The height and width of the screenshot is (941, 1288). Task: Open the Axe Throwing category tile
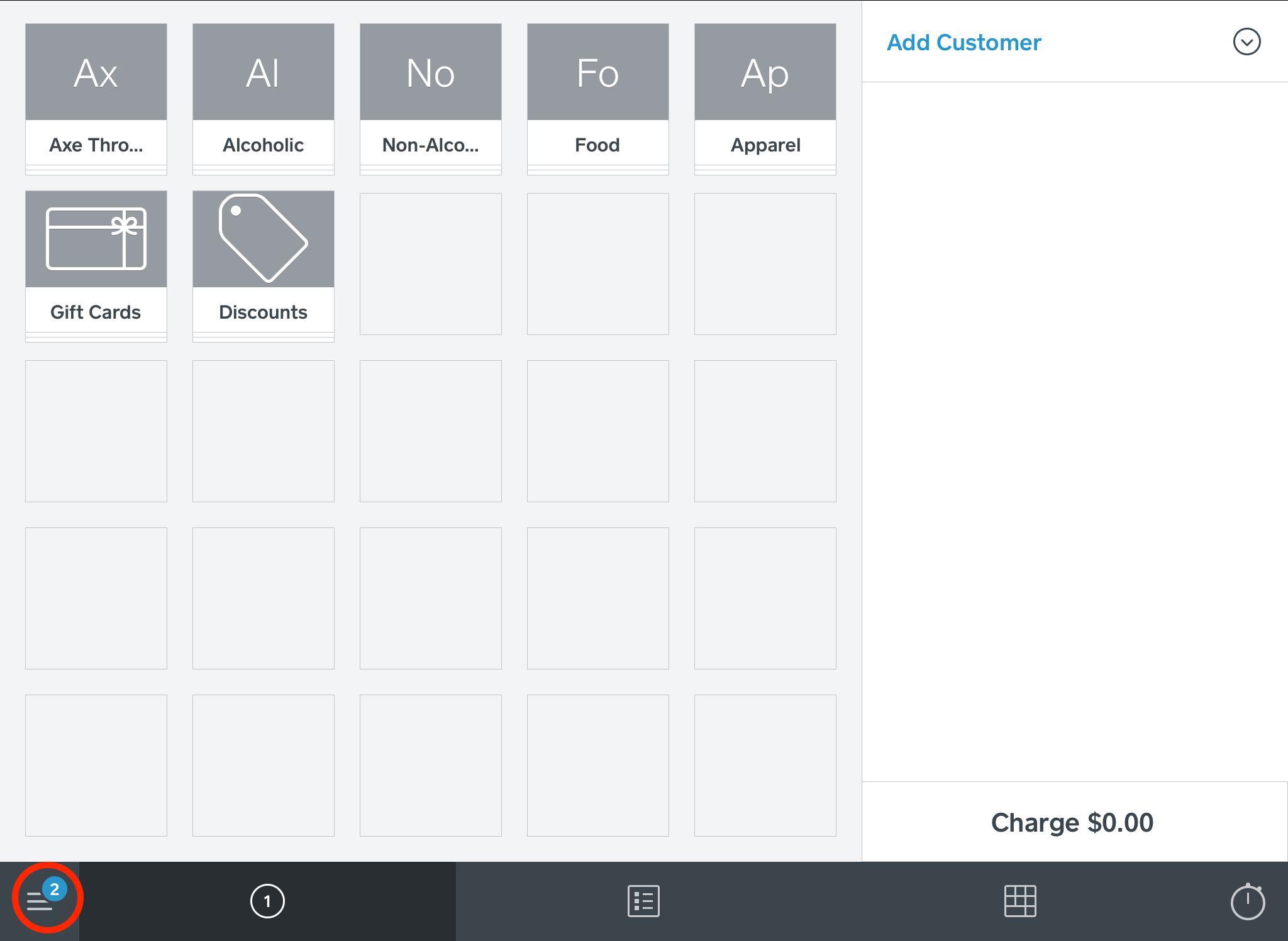coord(96,99)
